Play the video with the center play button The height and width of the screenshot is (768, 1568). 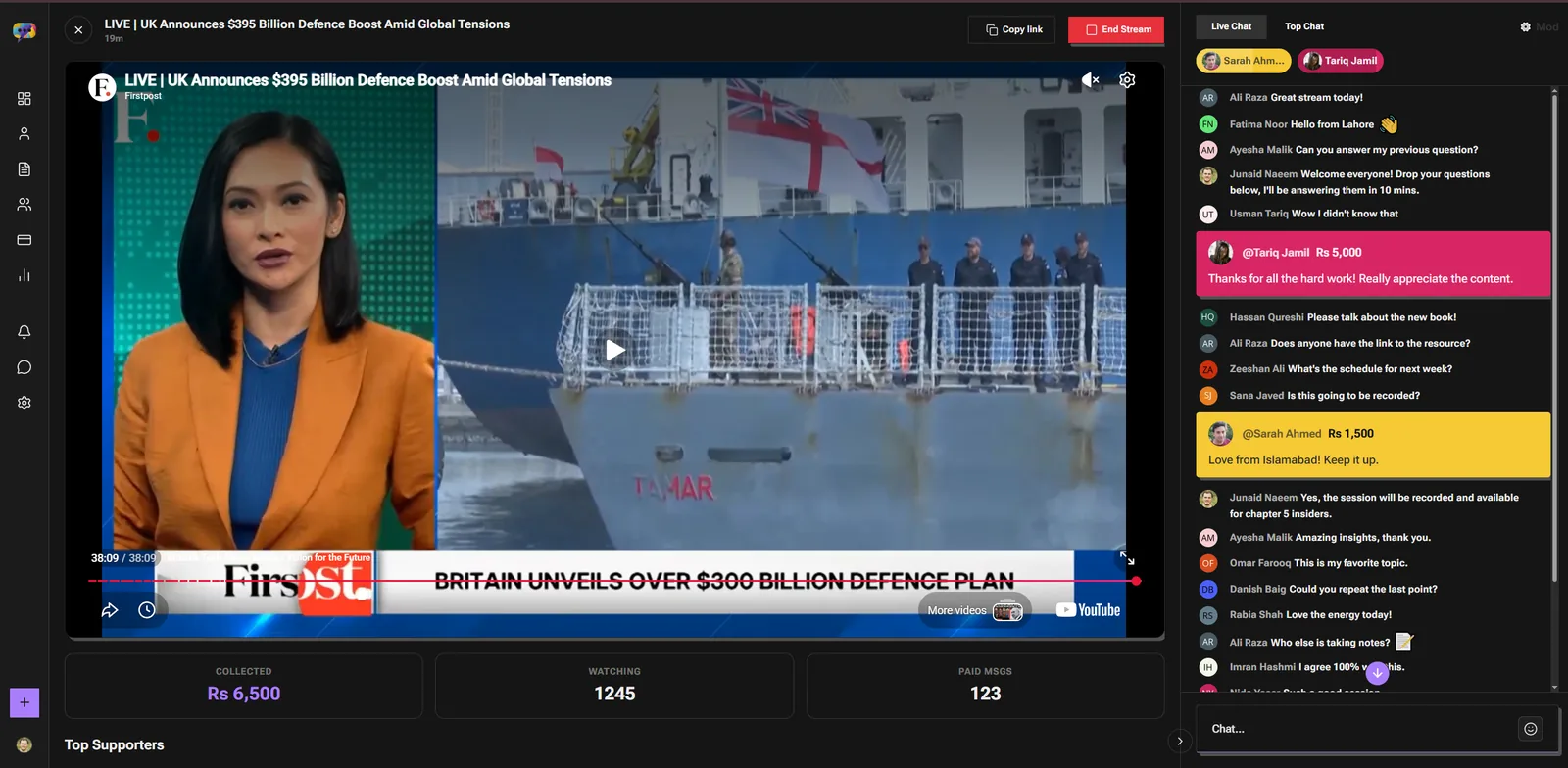point(614,350)
